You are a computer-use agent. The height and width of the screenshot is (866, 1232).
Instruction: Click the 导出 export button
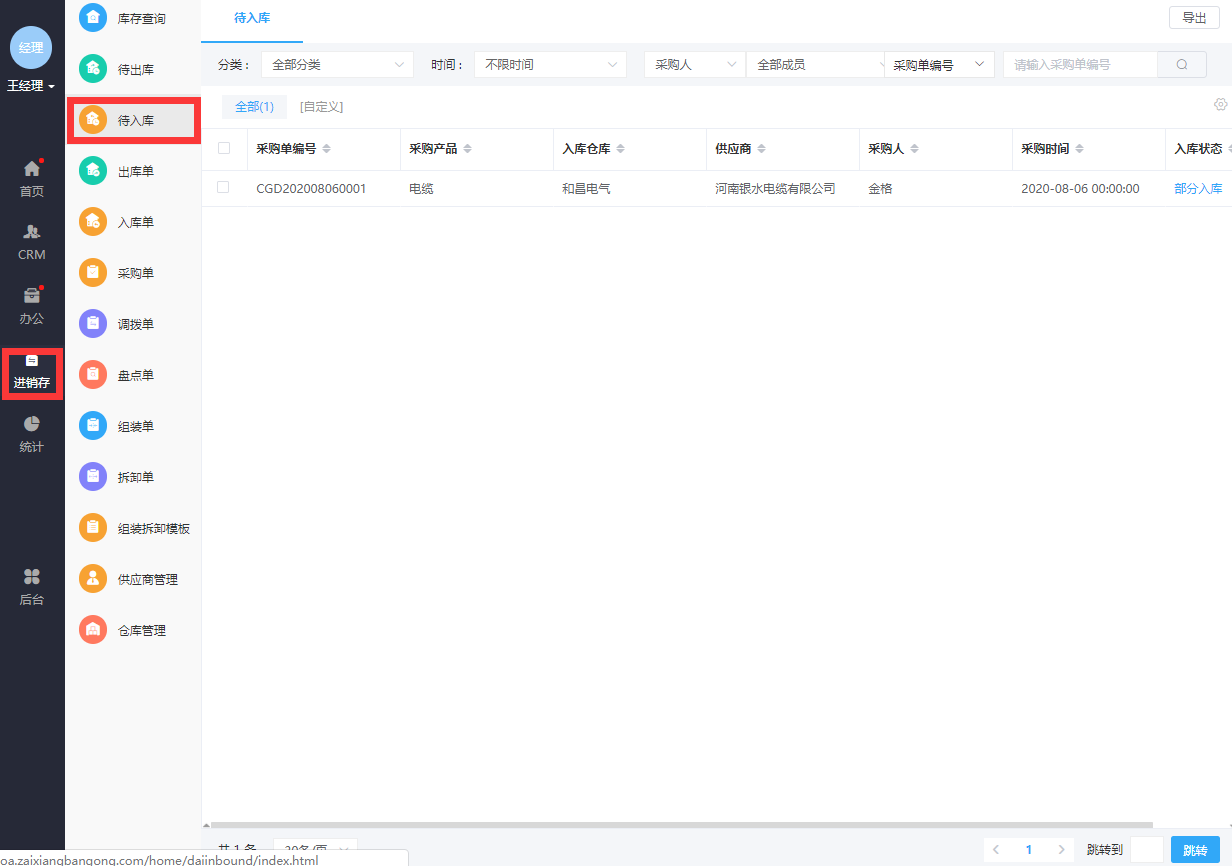[x=1194, y=17]
